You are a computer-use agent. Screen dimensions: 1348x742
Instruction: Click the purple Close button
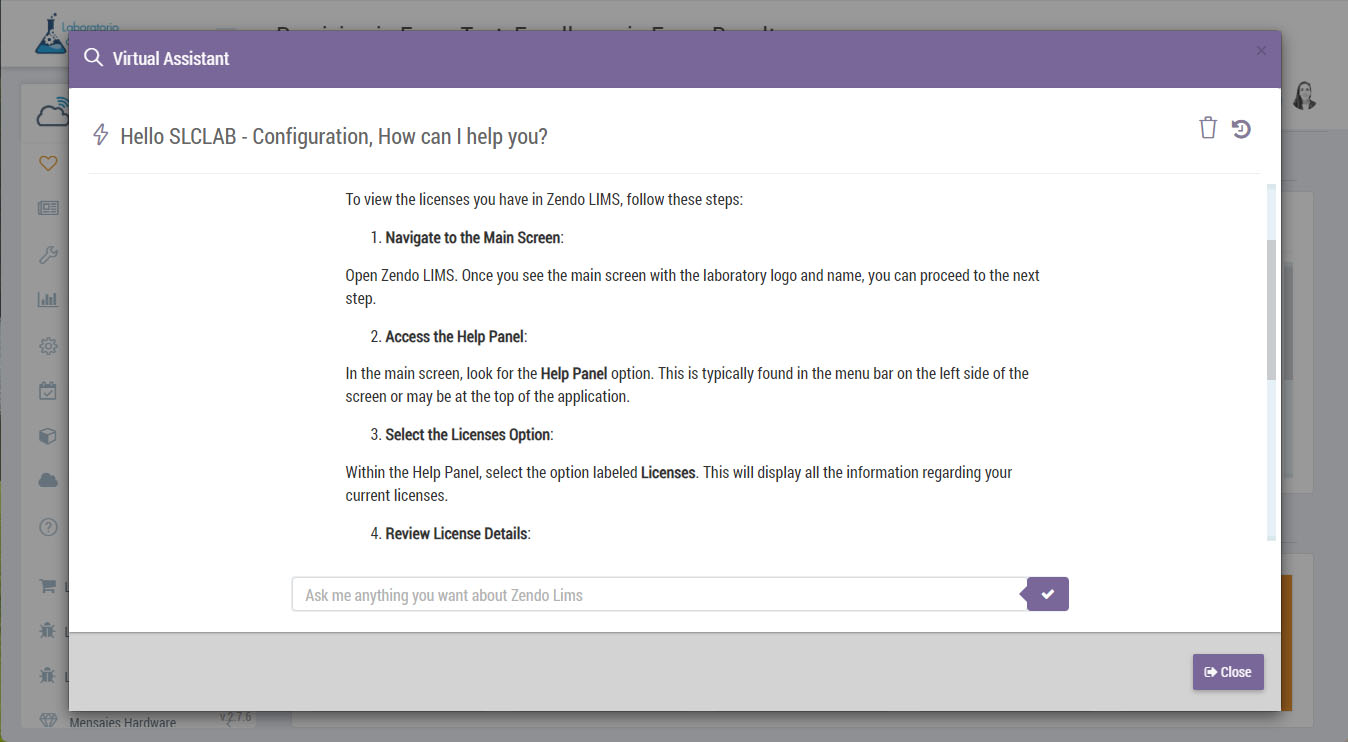1228,672
